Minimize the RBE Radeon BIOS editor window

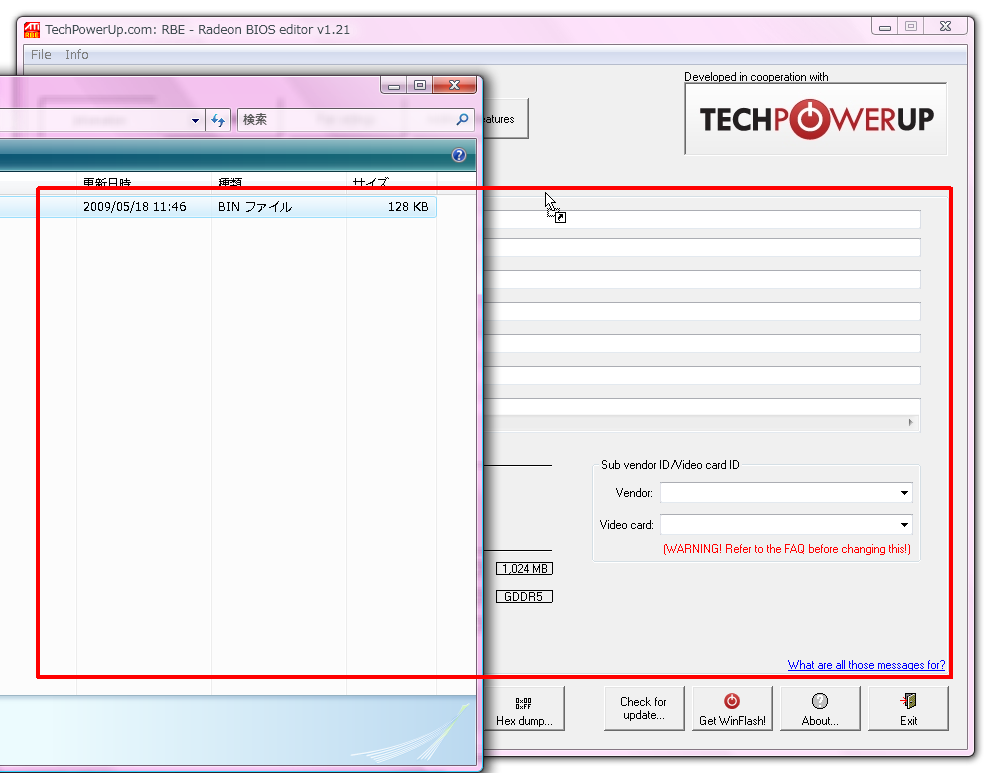click(x=885, y=26)
